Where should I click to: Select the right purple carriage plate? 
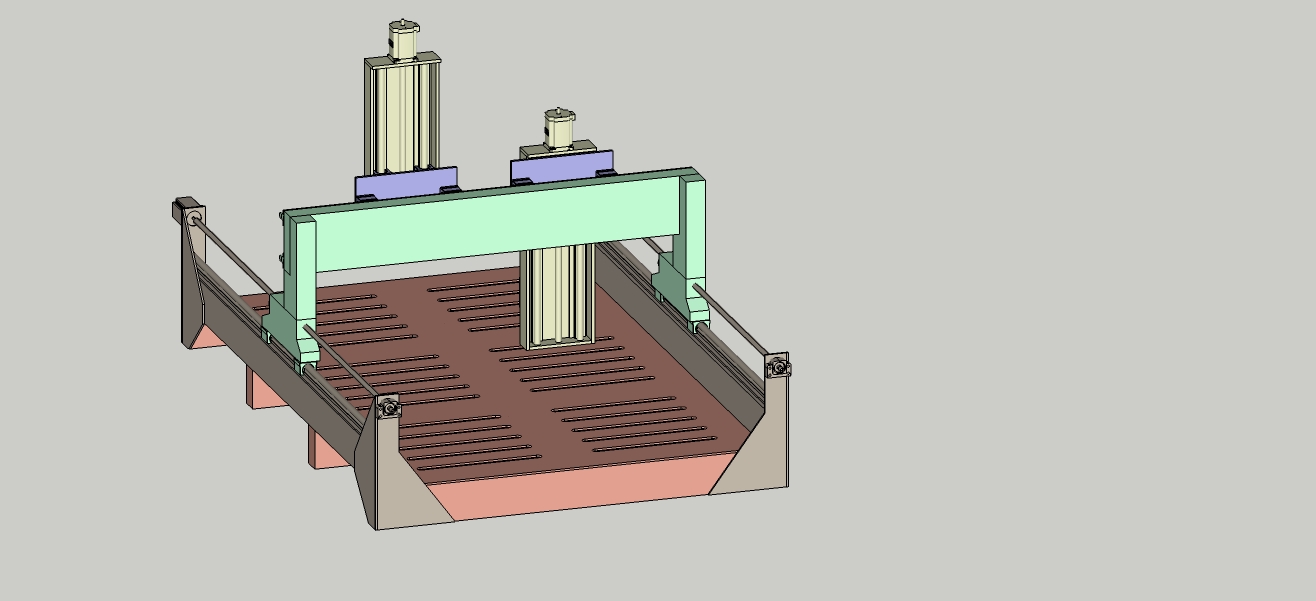(560, 170)
